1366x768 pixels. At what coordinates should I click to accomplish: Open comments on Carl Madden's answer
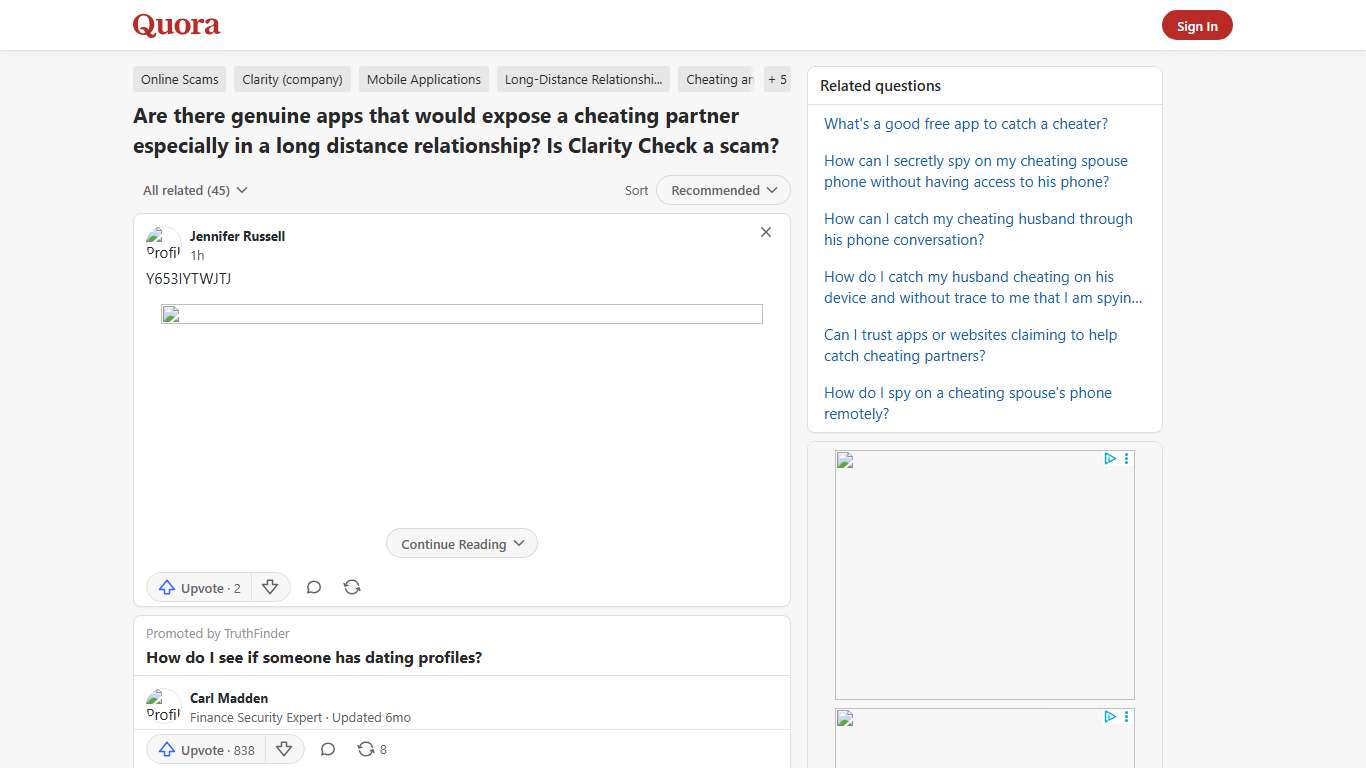point(328,750)
